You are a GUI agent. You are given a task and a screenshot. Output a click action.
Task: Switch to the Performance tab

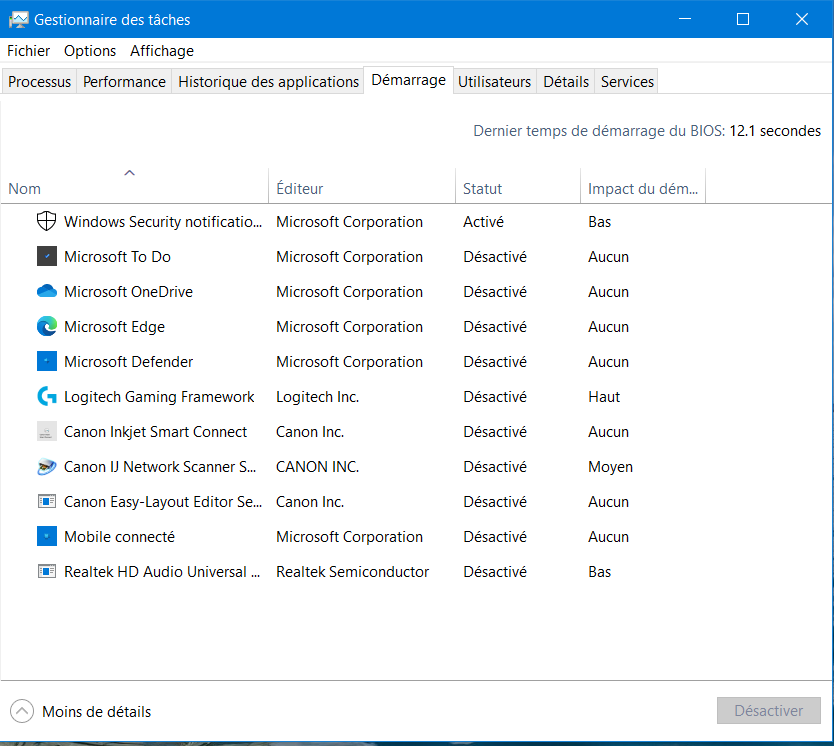tap(124, 81)
